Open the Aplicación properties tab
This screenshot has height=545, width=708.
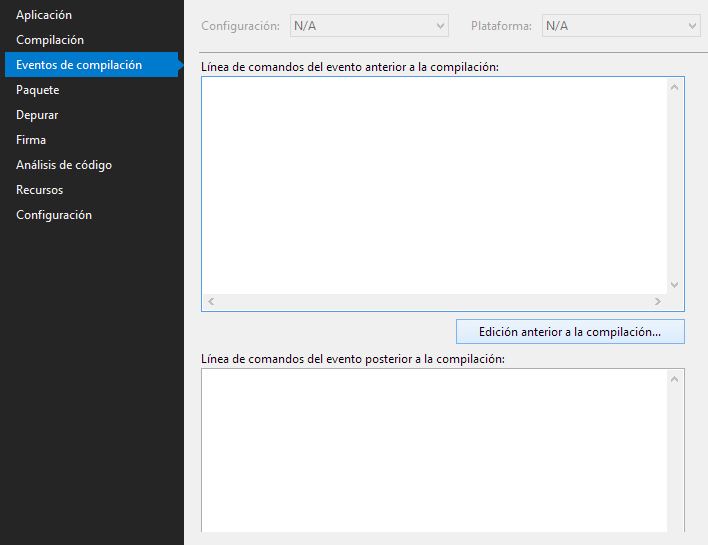pyautogui.click(x=44, y=15)
